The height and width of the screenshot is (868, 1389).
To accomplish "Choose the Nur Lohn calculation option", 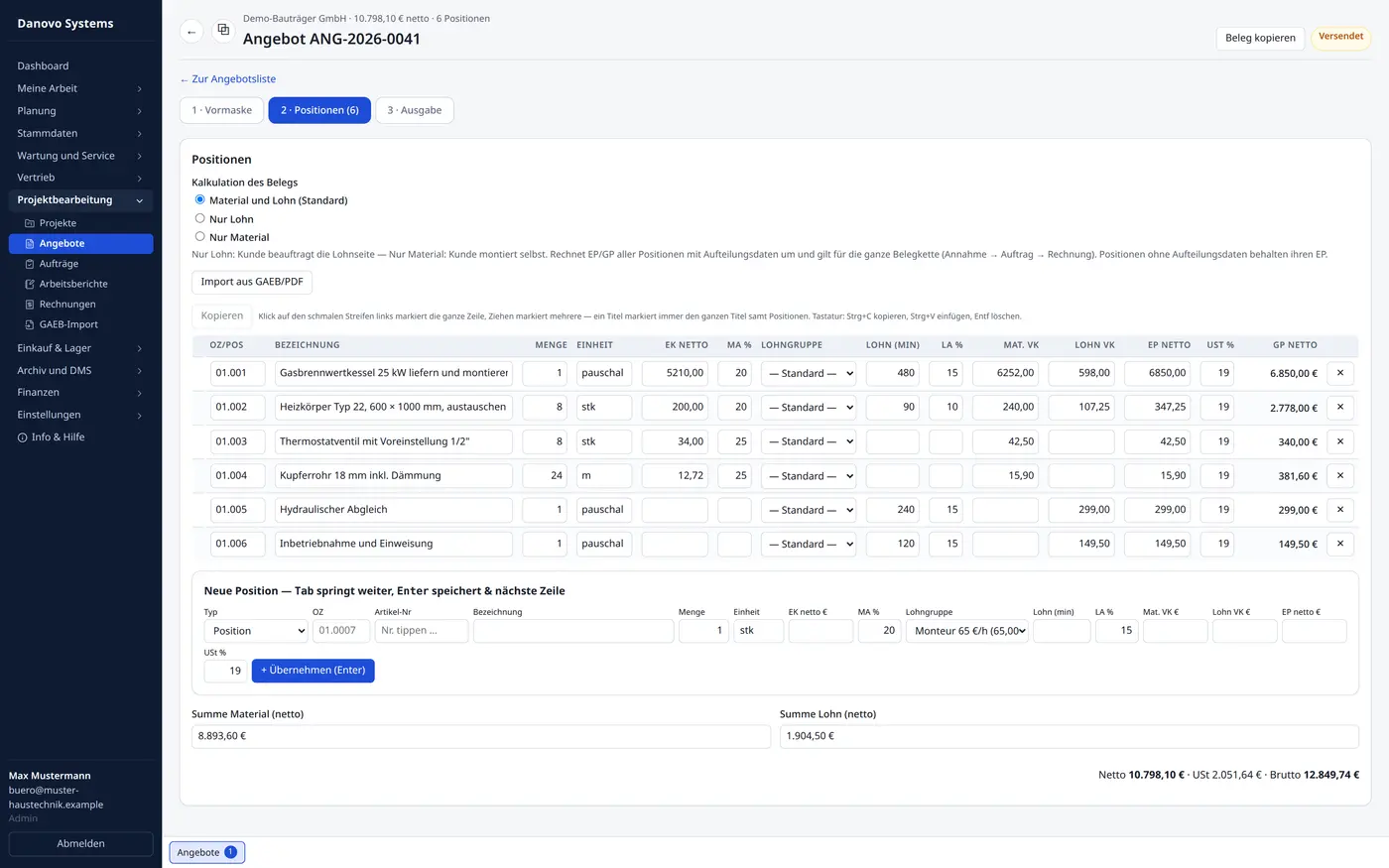I will 199,218.
